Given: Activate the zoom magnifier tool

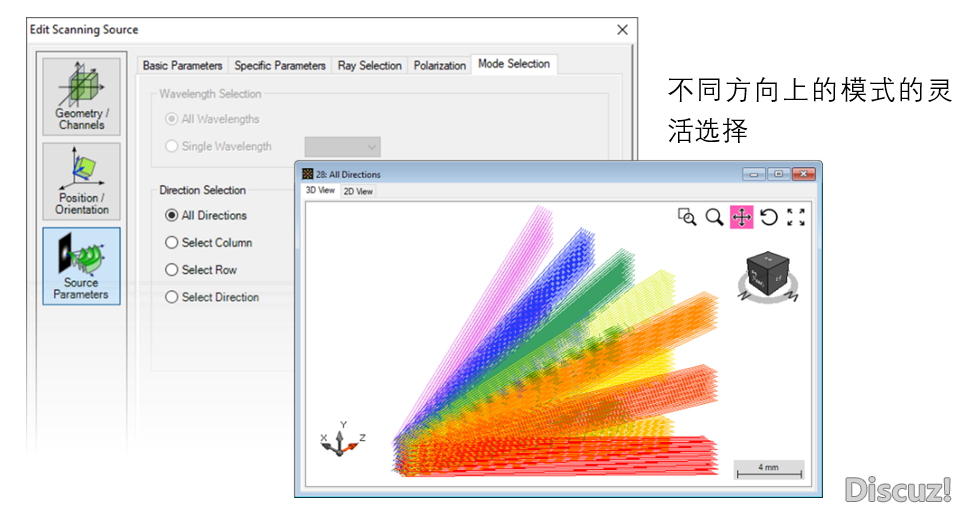Looking at the screenshot, I should pyautogui.click(x=714, y=217).
